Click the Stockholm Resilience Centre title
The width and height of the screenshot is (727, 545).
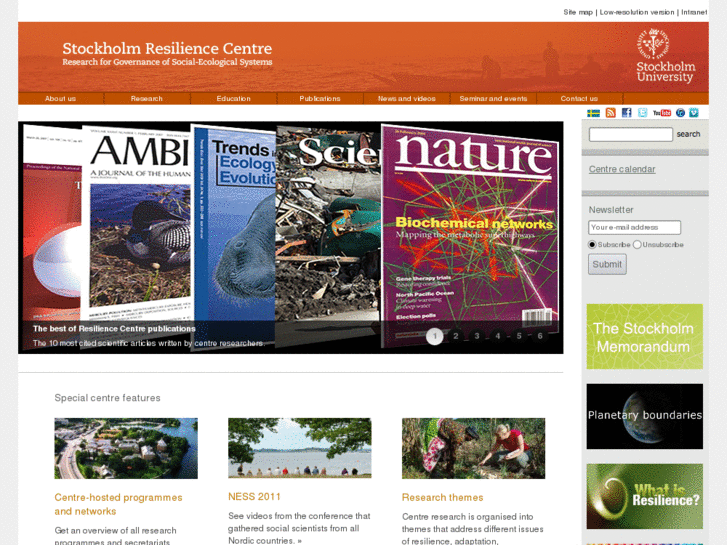point(167,48)
